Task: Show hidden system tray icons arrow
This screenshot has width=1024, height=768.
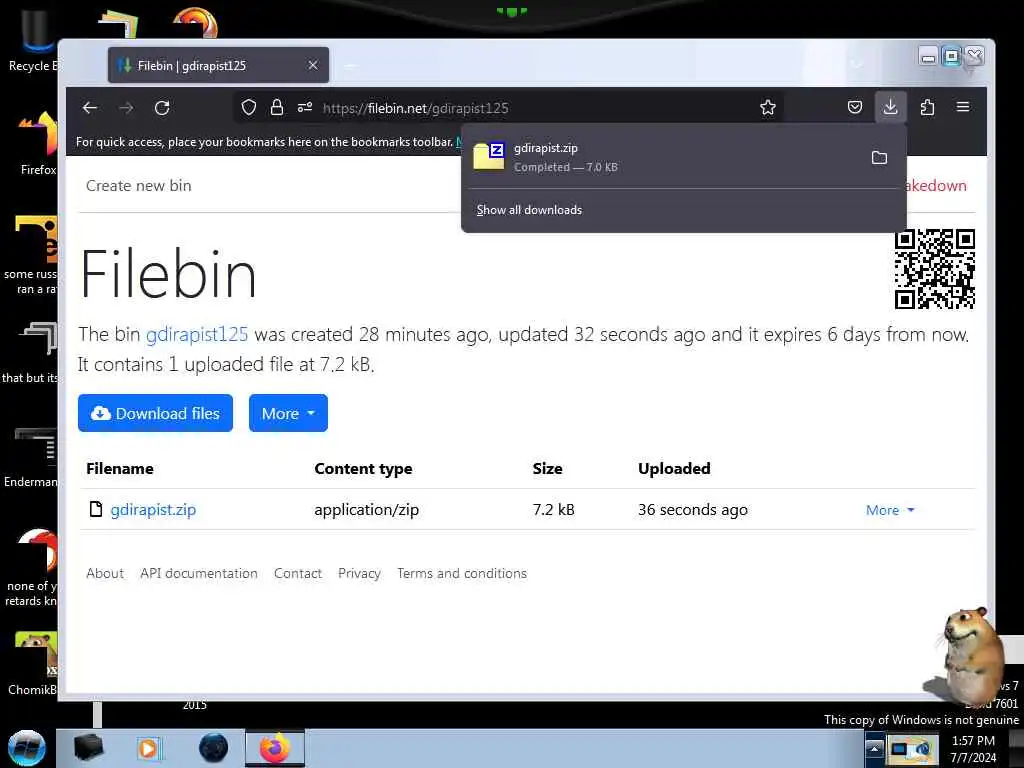Action: tap(874, 748)
